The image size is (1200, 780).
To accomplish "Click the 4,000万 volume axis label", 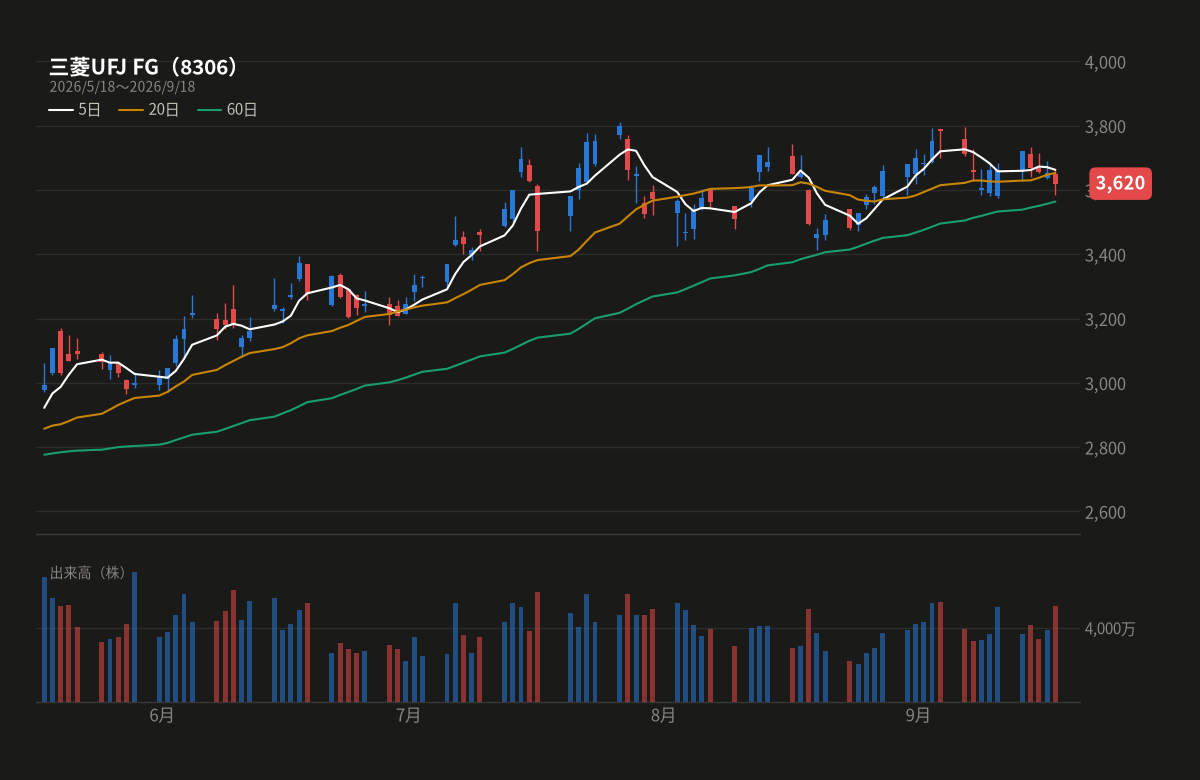I will tap(1110, 629).
